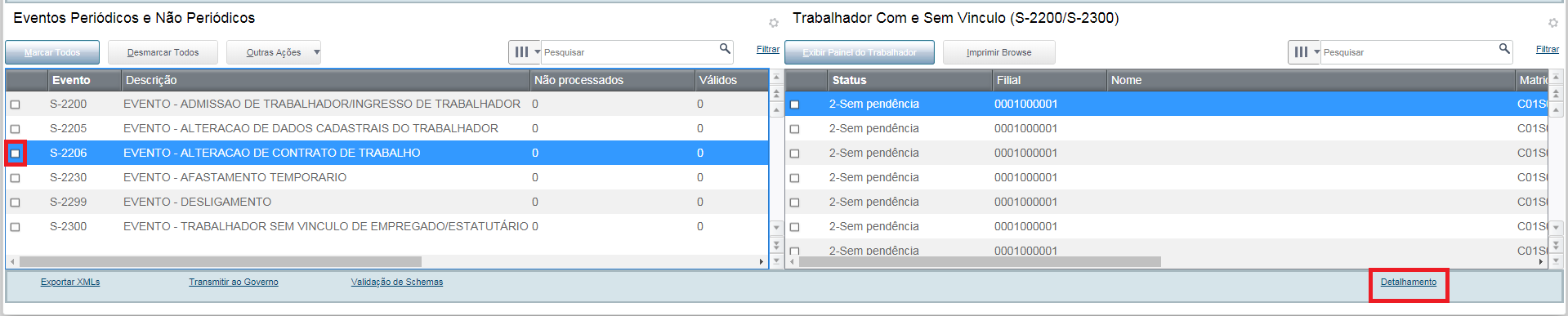Click magnifier icon in left Pesquisar field
Screen dimensions: 1568x316
coord(725,50)
